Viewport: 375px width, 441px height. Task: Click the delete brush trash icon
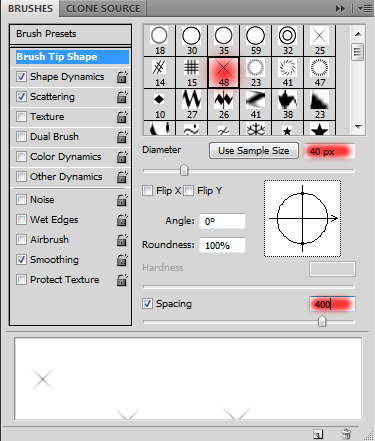click(346, 434)
